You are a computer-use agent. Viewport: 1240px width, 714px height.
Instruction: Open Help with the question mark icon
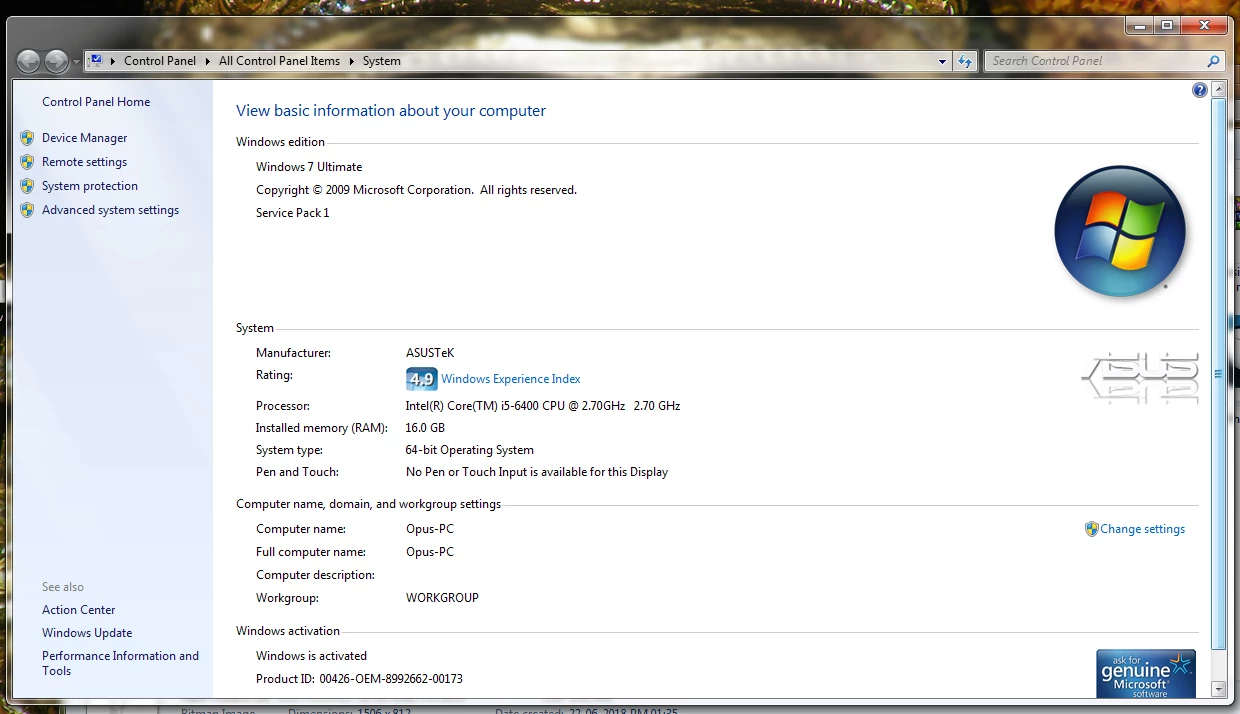[x=1200, y=90]
